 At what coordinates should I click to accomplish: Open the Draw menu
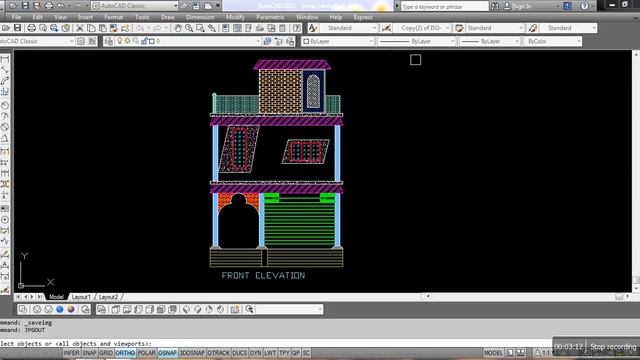(167, 17)
